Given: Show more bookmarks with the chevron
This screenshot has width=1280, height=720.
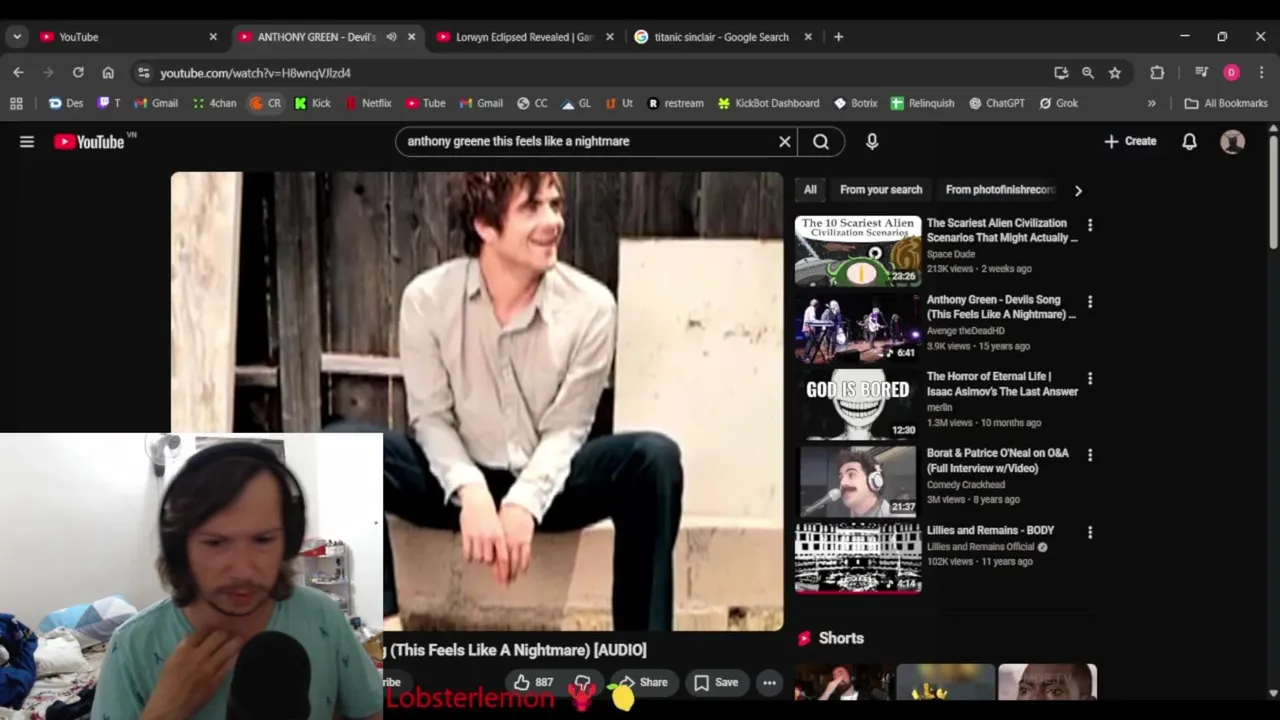Looking at the screenshot, I should [x=1151, y=103].
